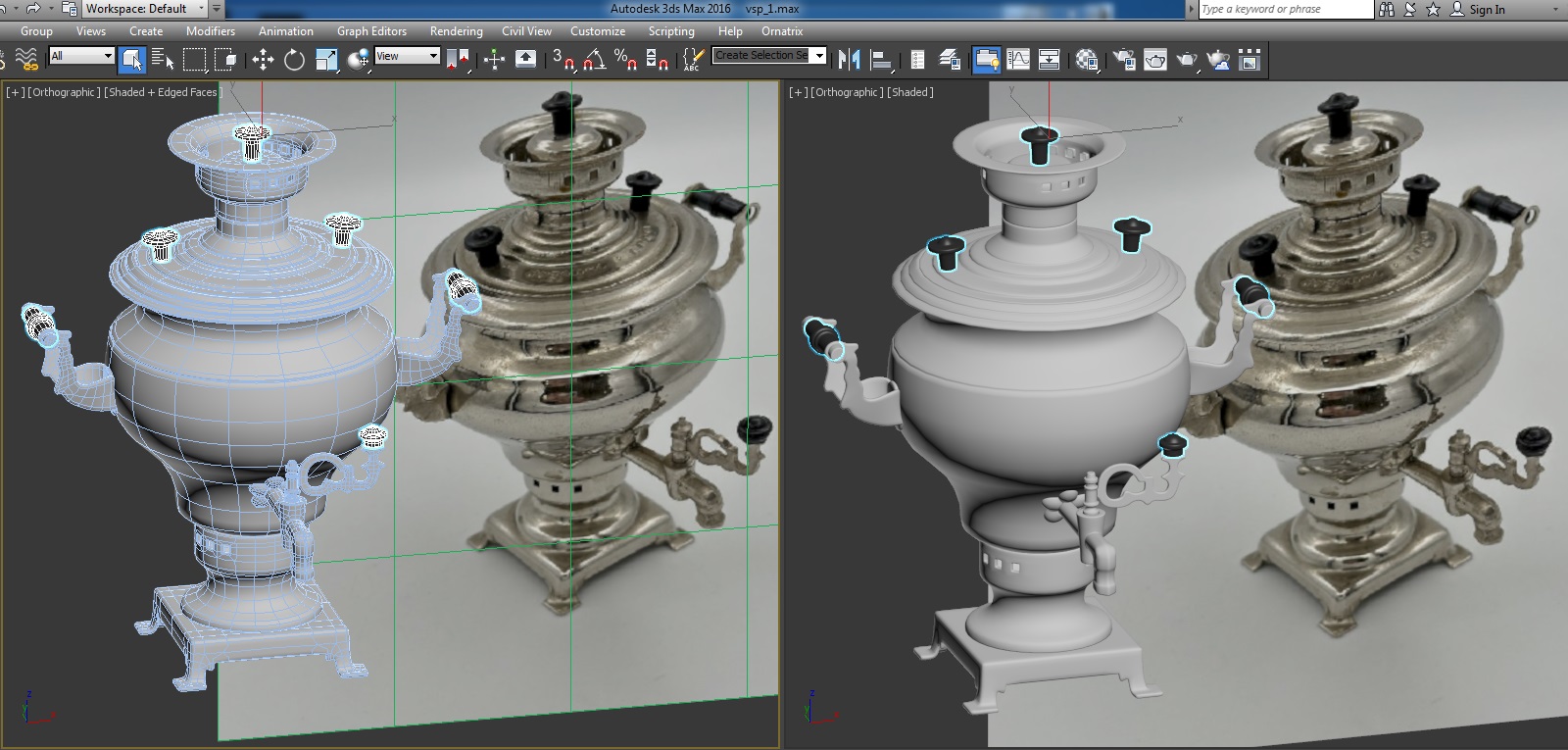
Task: Select the Select and Move tool
Action: click(263, 60)
